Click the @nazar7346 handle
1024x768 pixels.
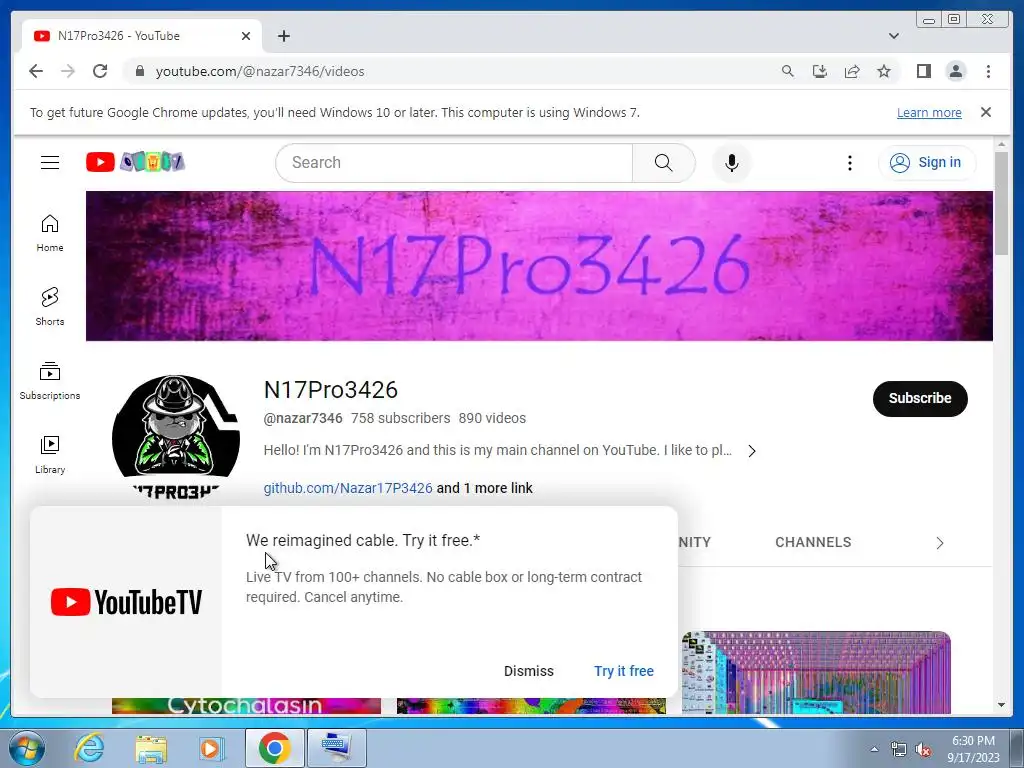point(302,418)
